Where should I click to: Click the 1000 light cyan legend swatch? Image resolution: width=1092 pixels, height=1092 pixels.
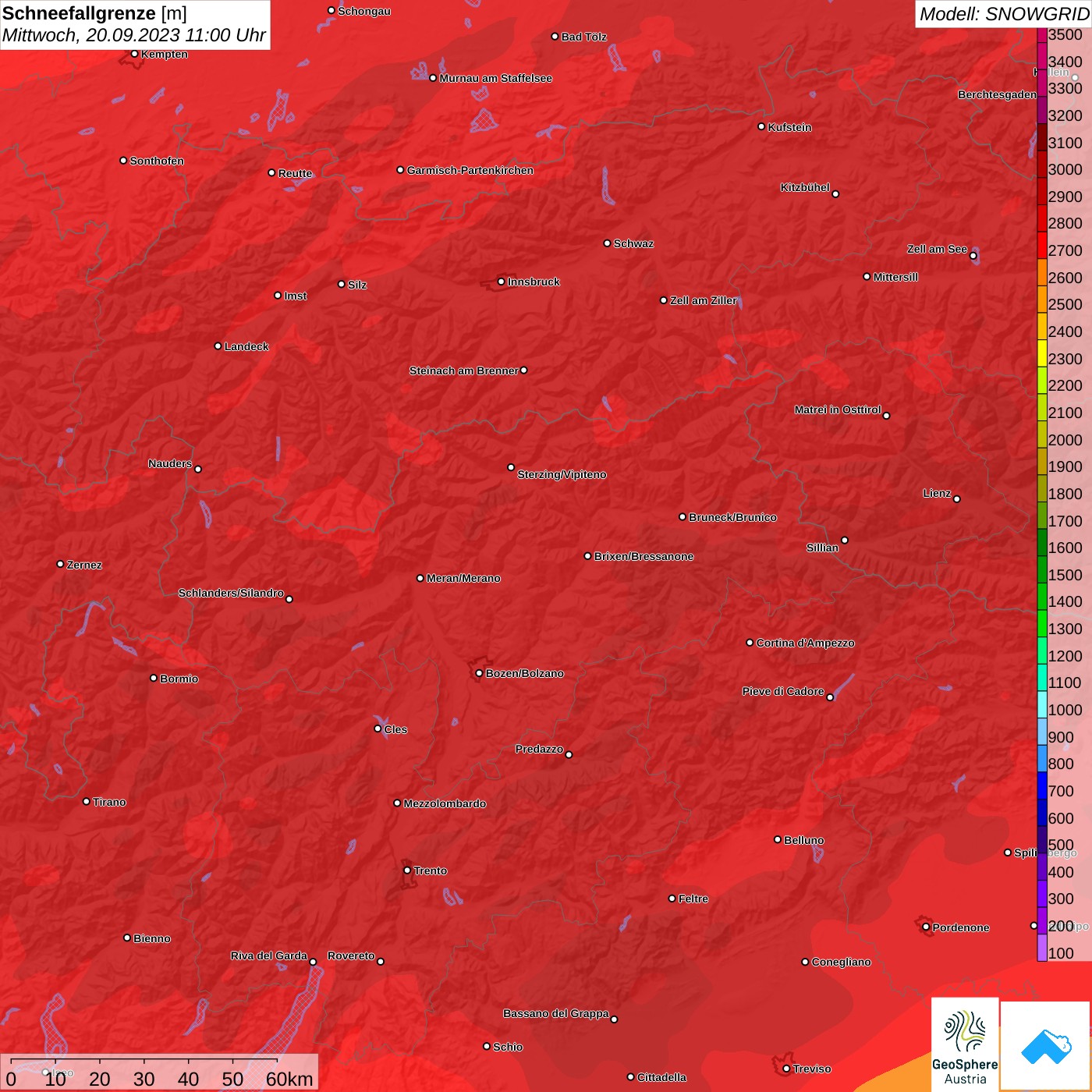pos(1042,704)
